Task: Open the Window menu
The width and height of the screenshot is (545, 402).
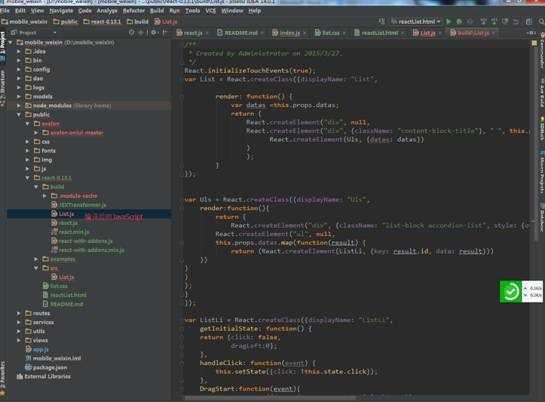Action: pyautogui.click(x=232, y=11)
